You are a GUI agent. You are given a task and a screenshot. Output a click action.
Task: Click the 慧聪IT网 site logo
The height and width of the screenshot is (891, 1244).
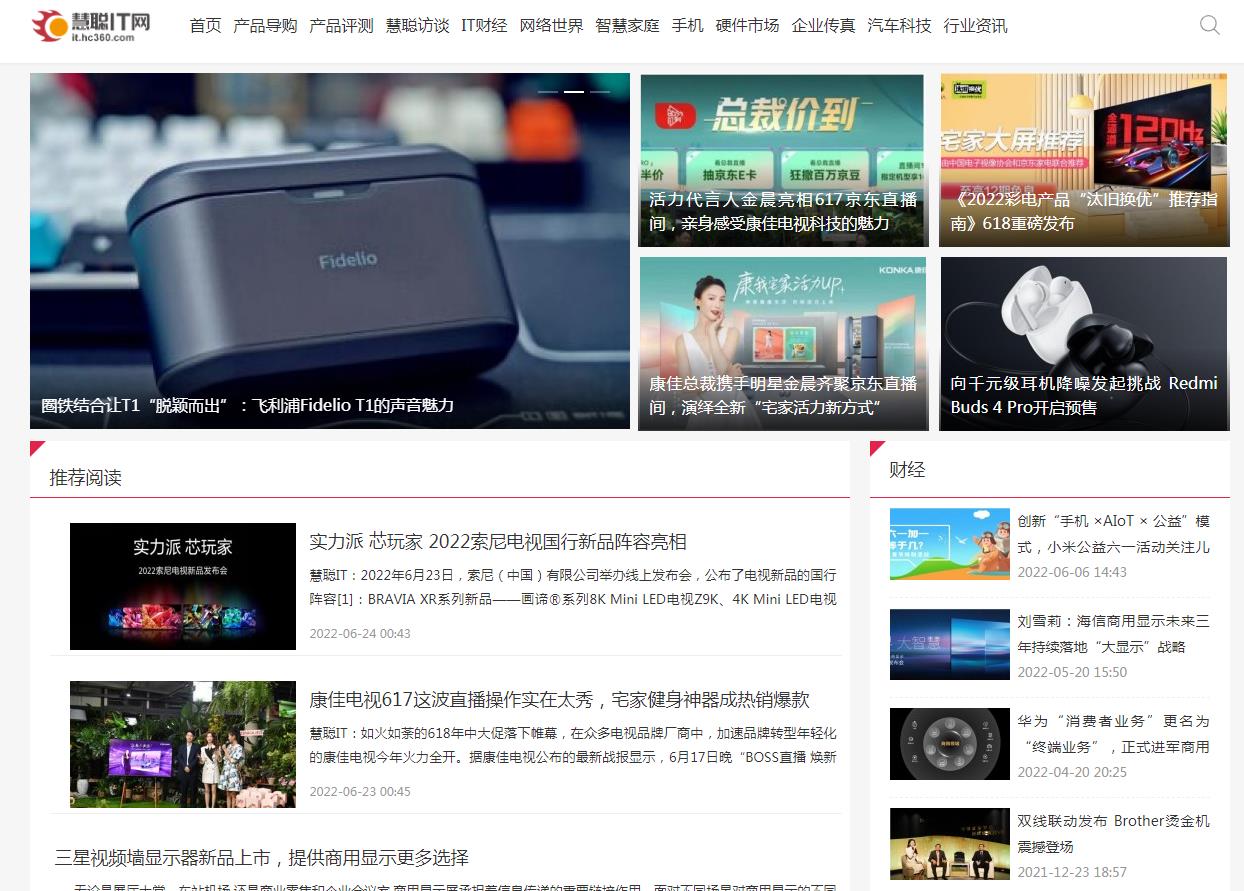pos(91,26)
